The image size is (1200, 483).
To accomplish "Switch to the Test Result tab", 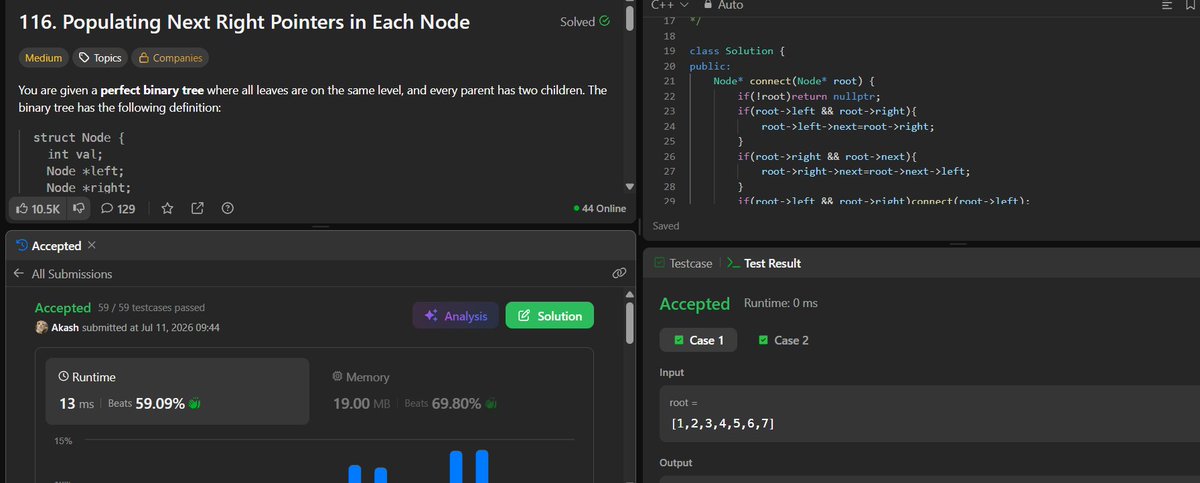I will (763, 263).
